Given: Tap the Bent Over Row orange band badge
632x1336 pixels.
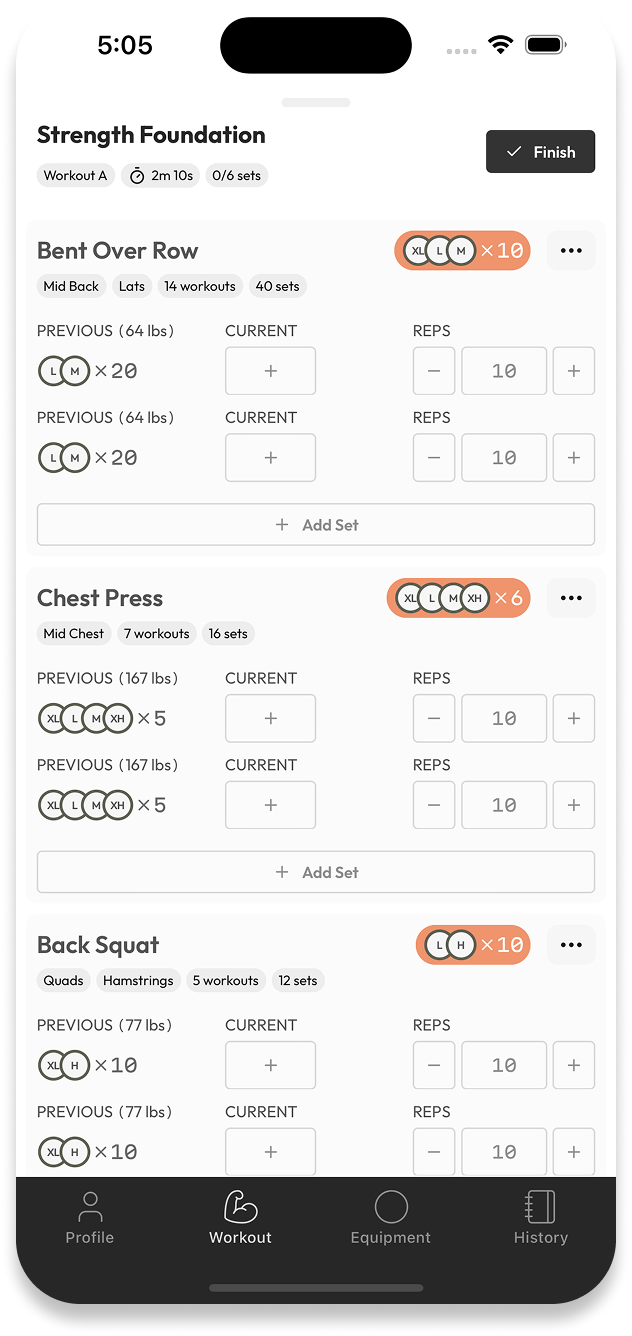Looking at the screenshot, I should coord(462,251).
